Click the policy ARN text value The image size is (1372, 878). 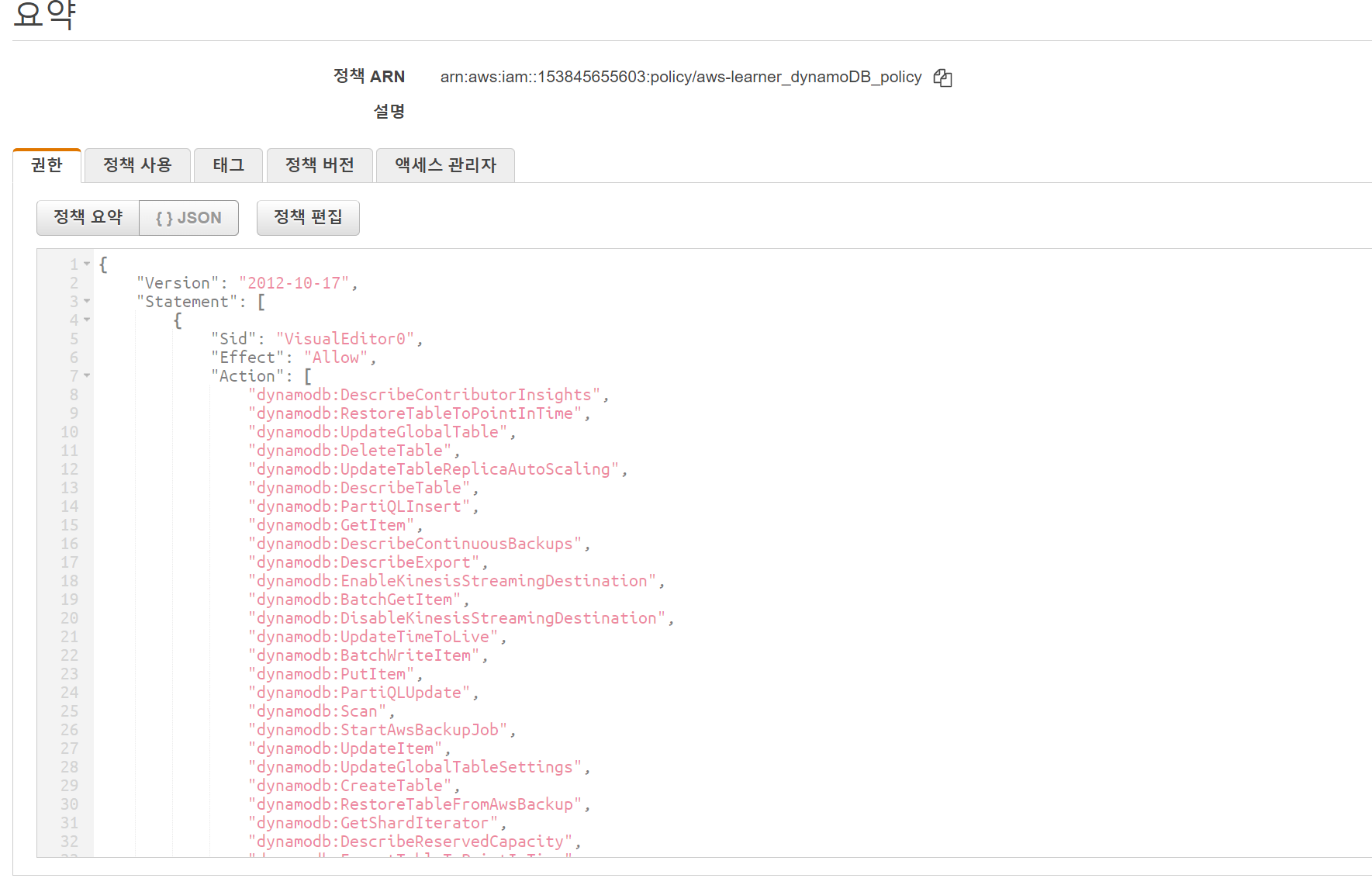[x=681, y=77]
